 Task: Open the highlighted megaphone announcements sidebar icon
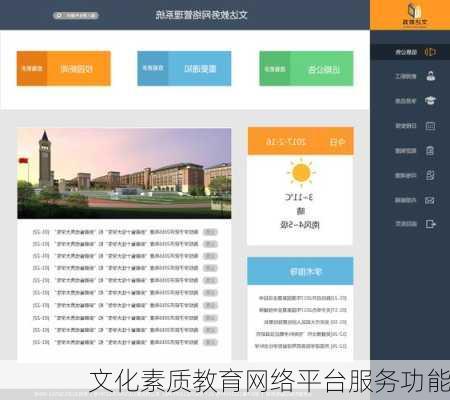430,52
